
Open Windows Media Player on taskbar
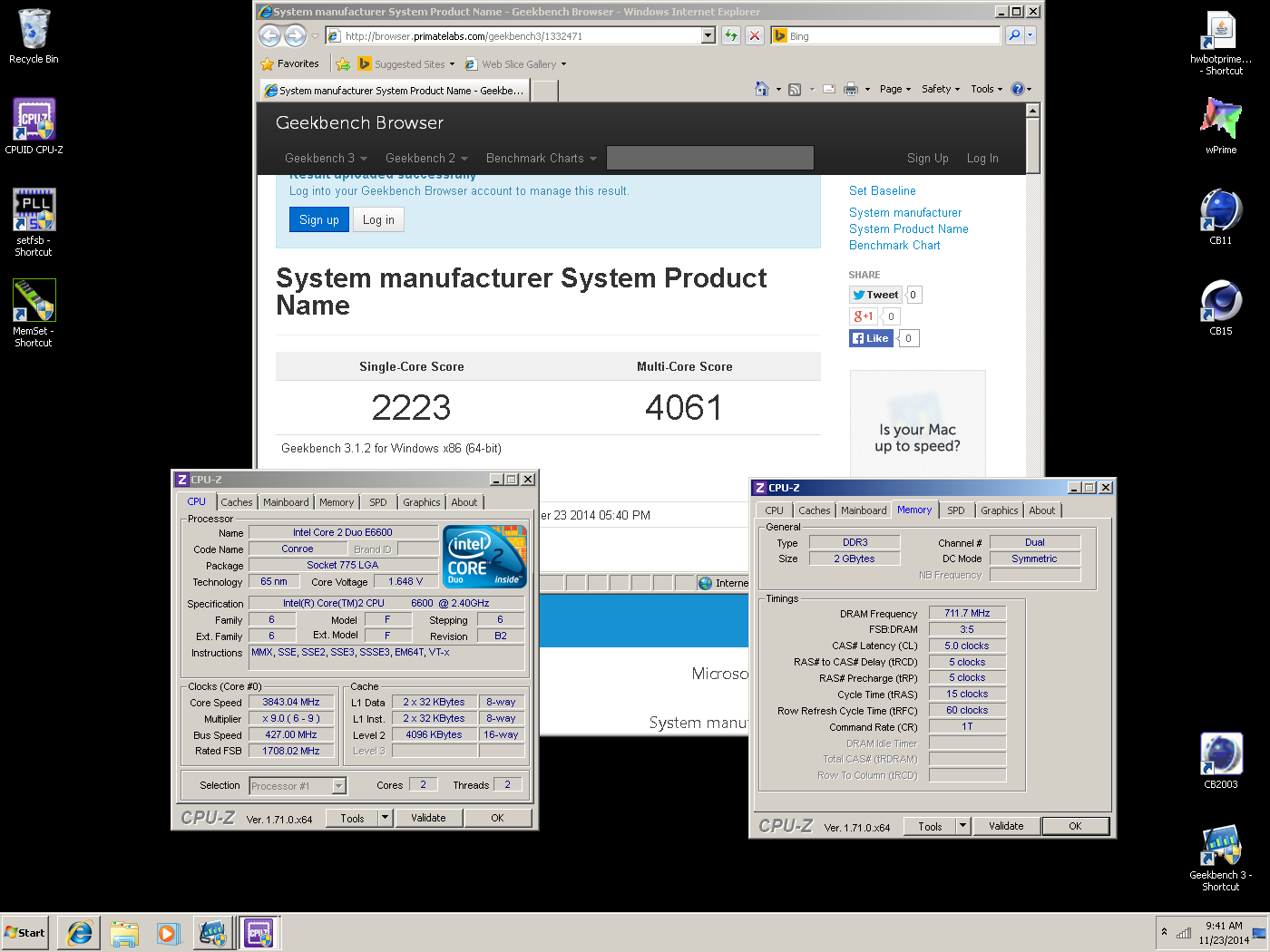coord(168,933)
